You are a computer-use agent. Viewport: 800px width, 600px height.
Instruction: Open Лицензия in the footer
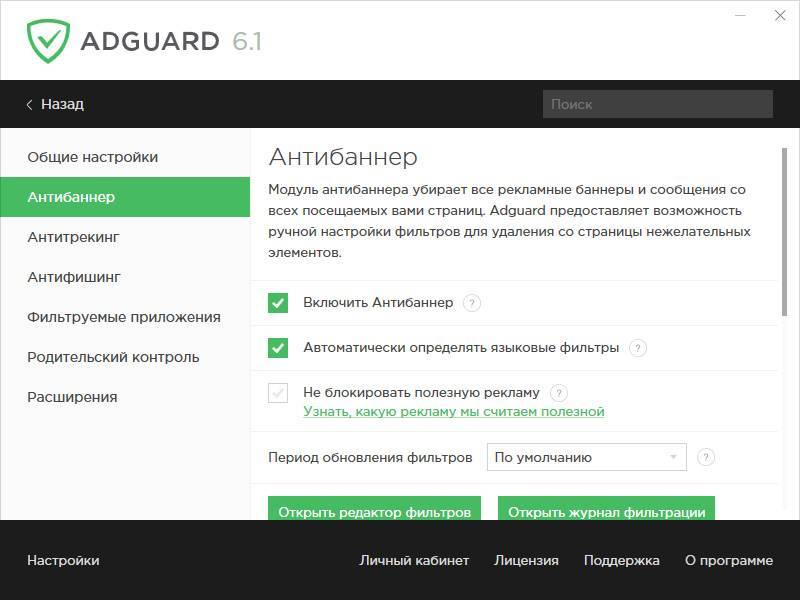point(527,560)
